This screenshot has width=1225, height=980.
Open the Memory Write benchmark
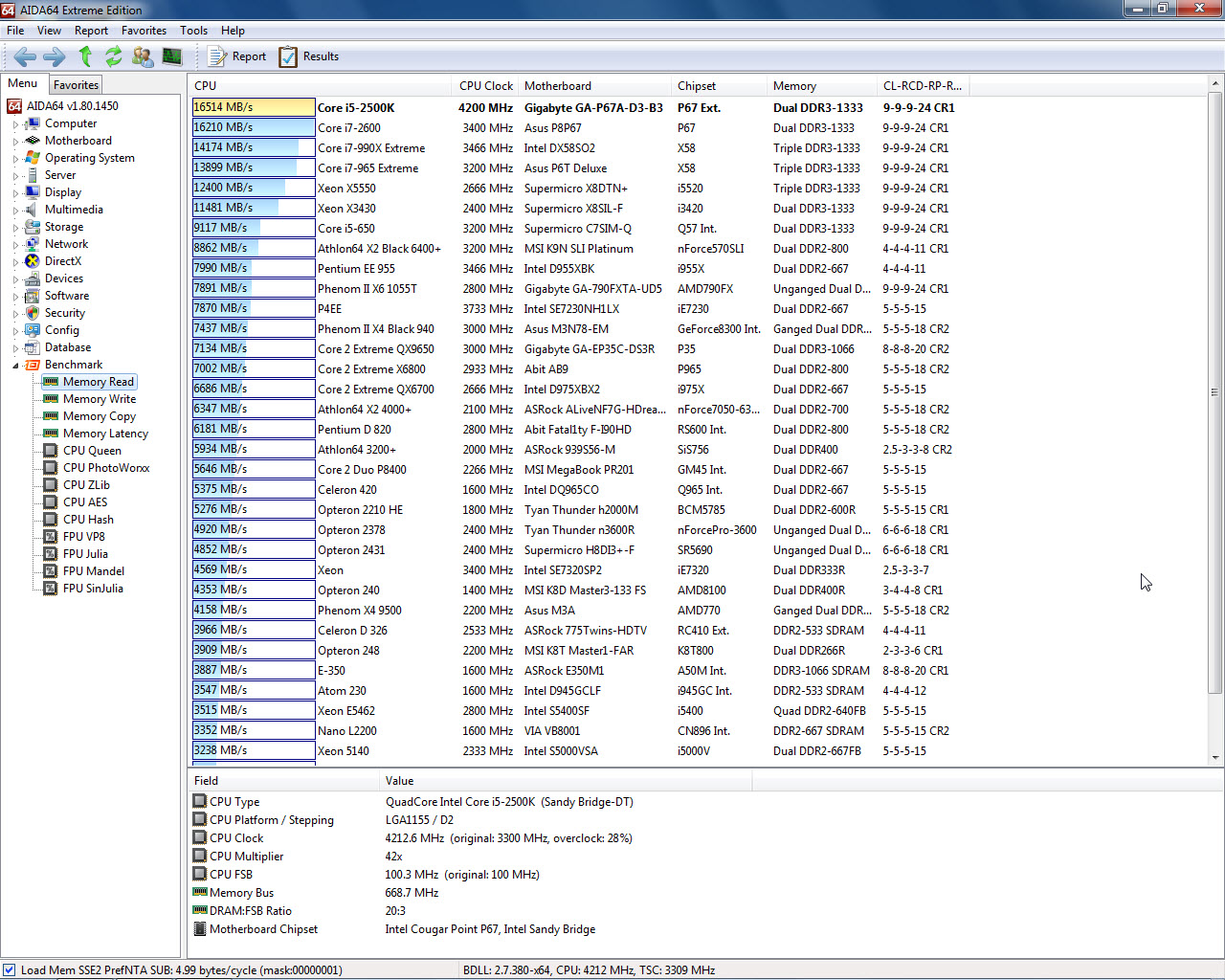click(x=100, y=399)
